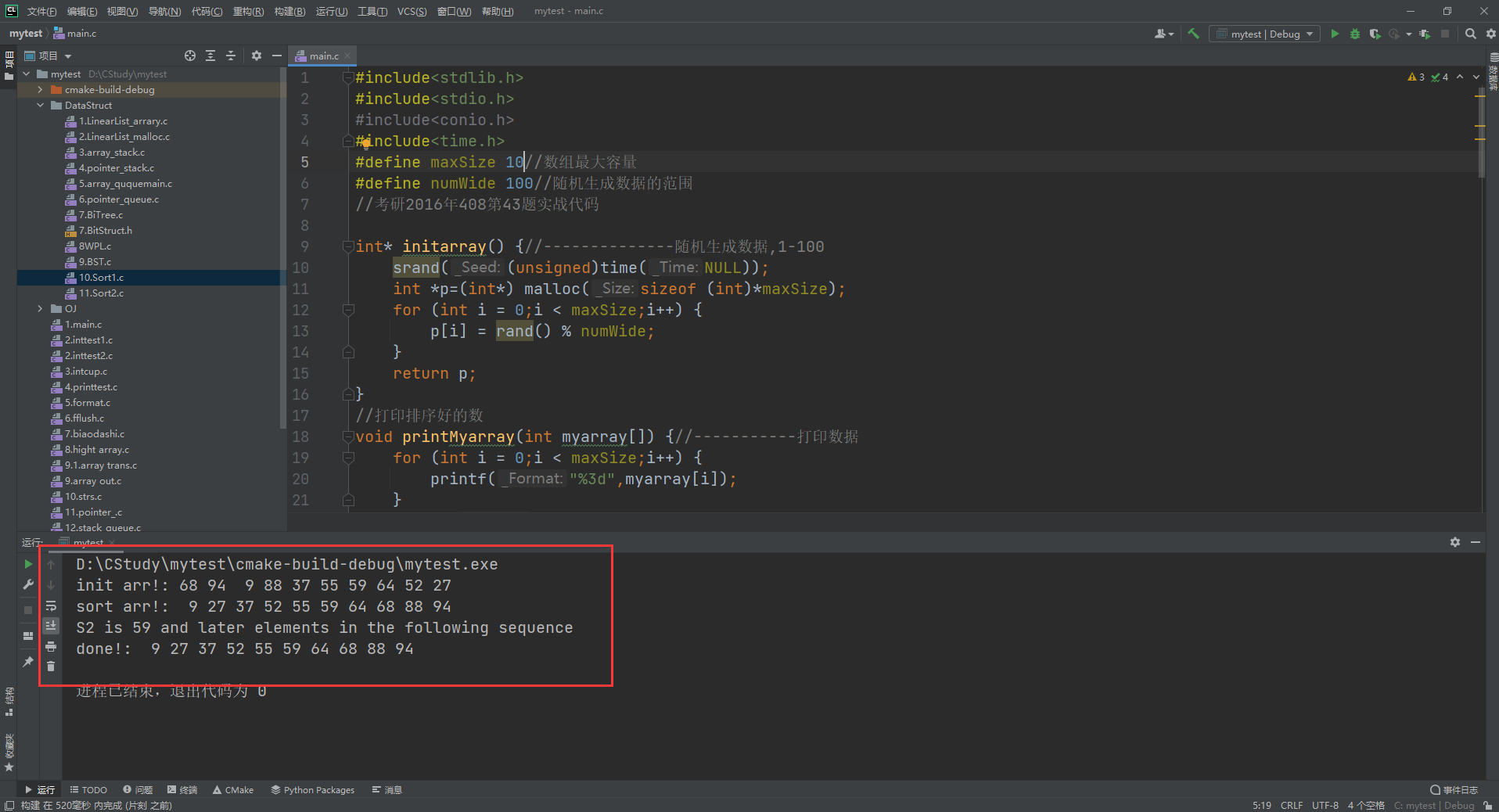
Task: Toggle soft-wrap in console output
Action: coord(51,605)
